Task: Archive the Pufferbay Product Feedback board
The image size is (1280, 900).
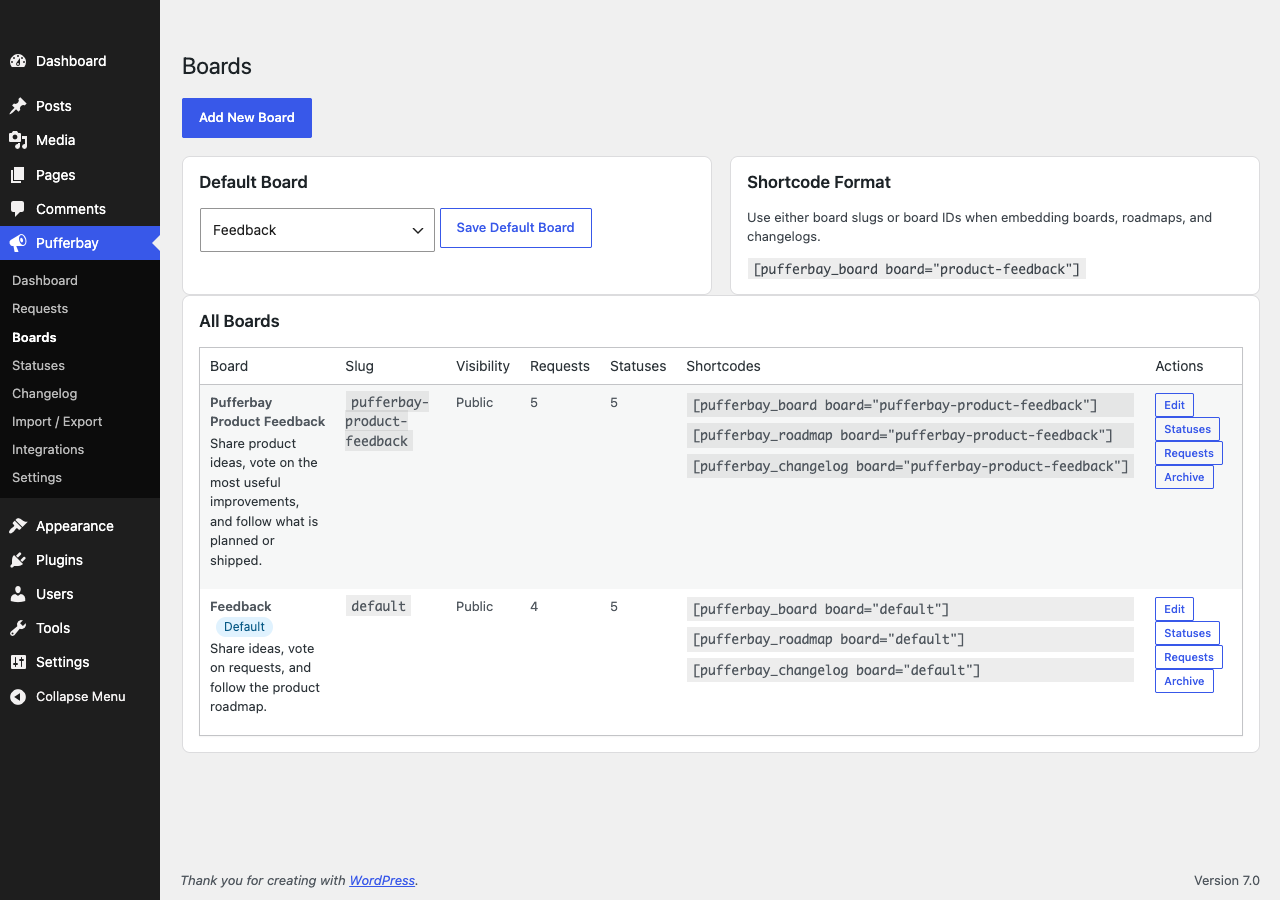Action: coord(1184,477)
